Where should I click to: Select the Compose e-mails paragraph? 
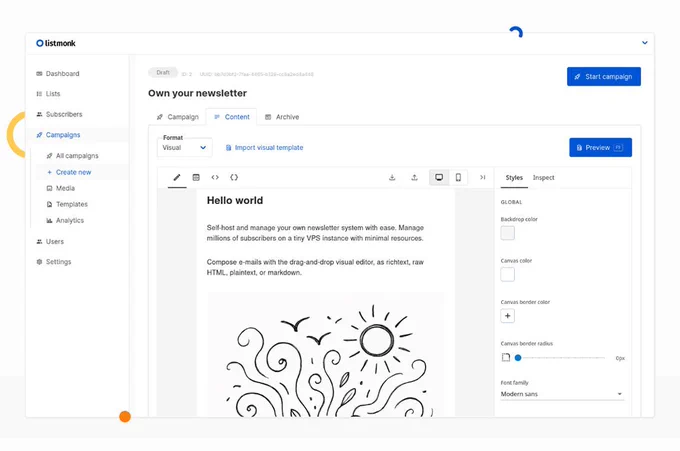[x=315, y=268]
